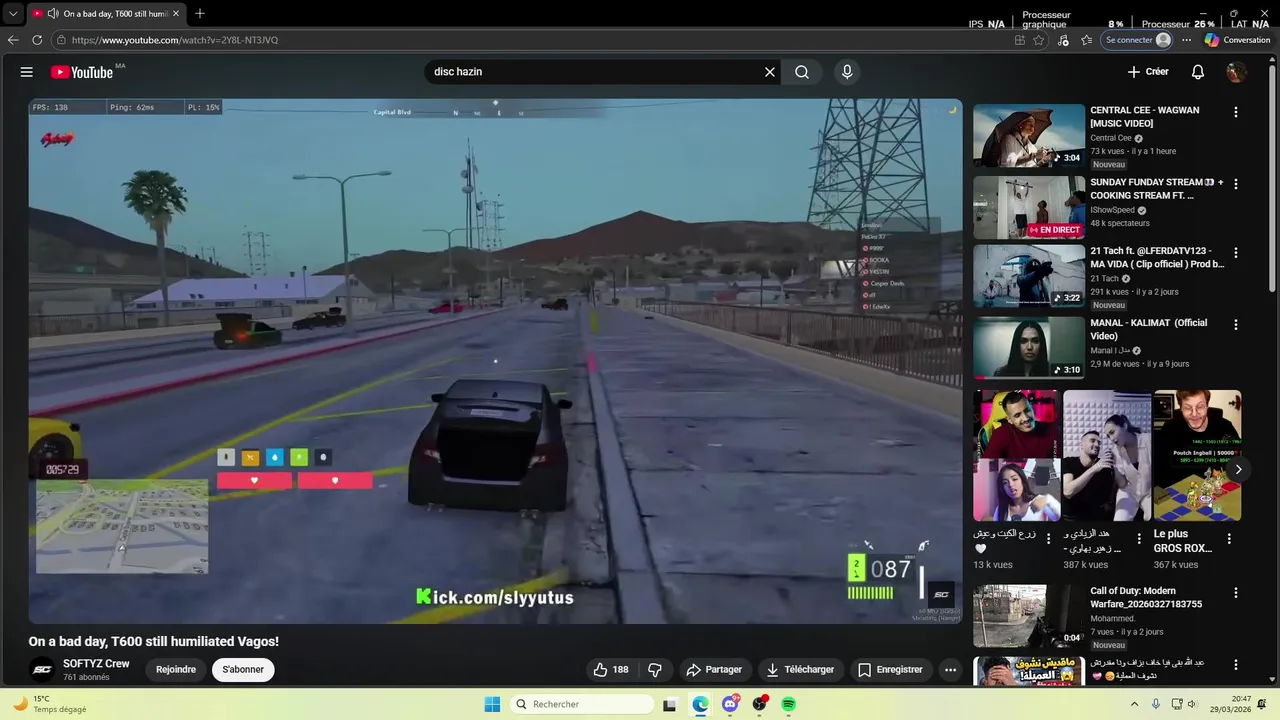Open options for SUNDAY FUNDAY STREAM video

point(1236,184)
